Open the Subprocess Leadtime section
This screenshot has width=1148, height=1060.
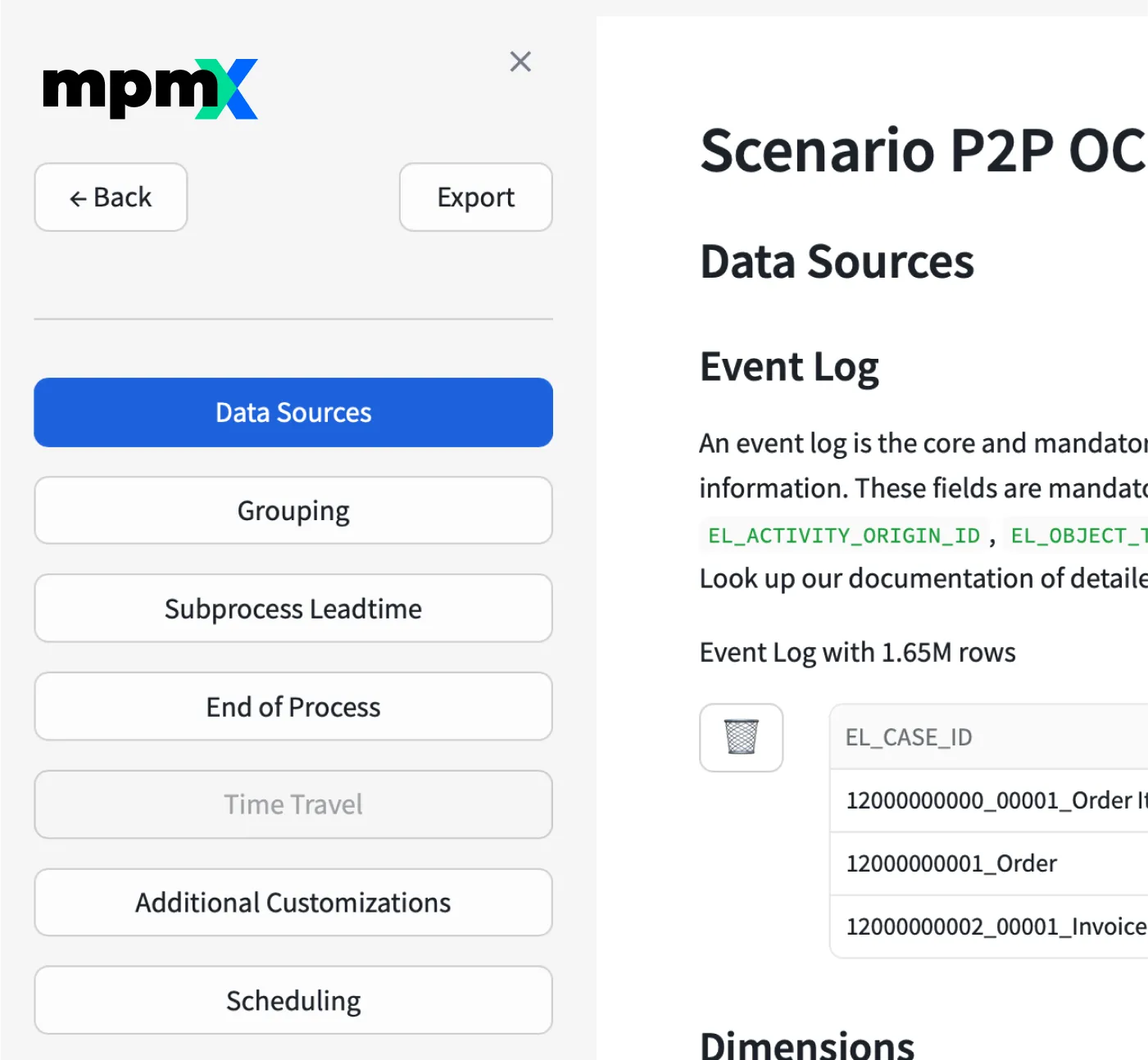293,609
